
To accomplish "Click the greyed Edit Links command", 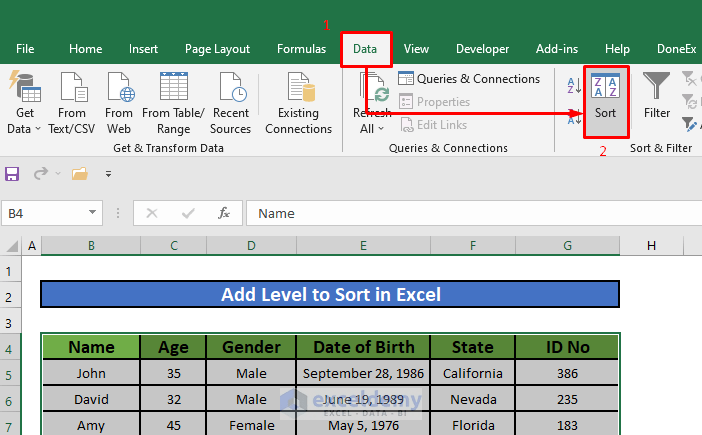I will (x=433, y=125).
